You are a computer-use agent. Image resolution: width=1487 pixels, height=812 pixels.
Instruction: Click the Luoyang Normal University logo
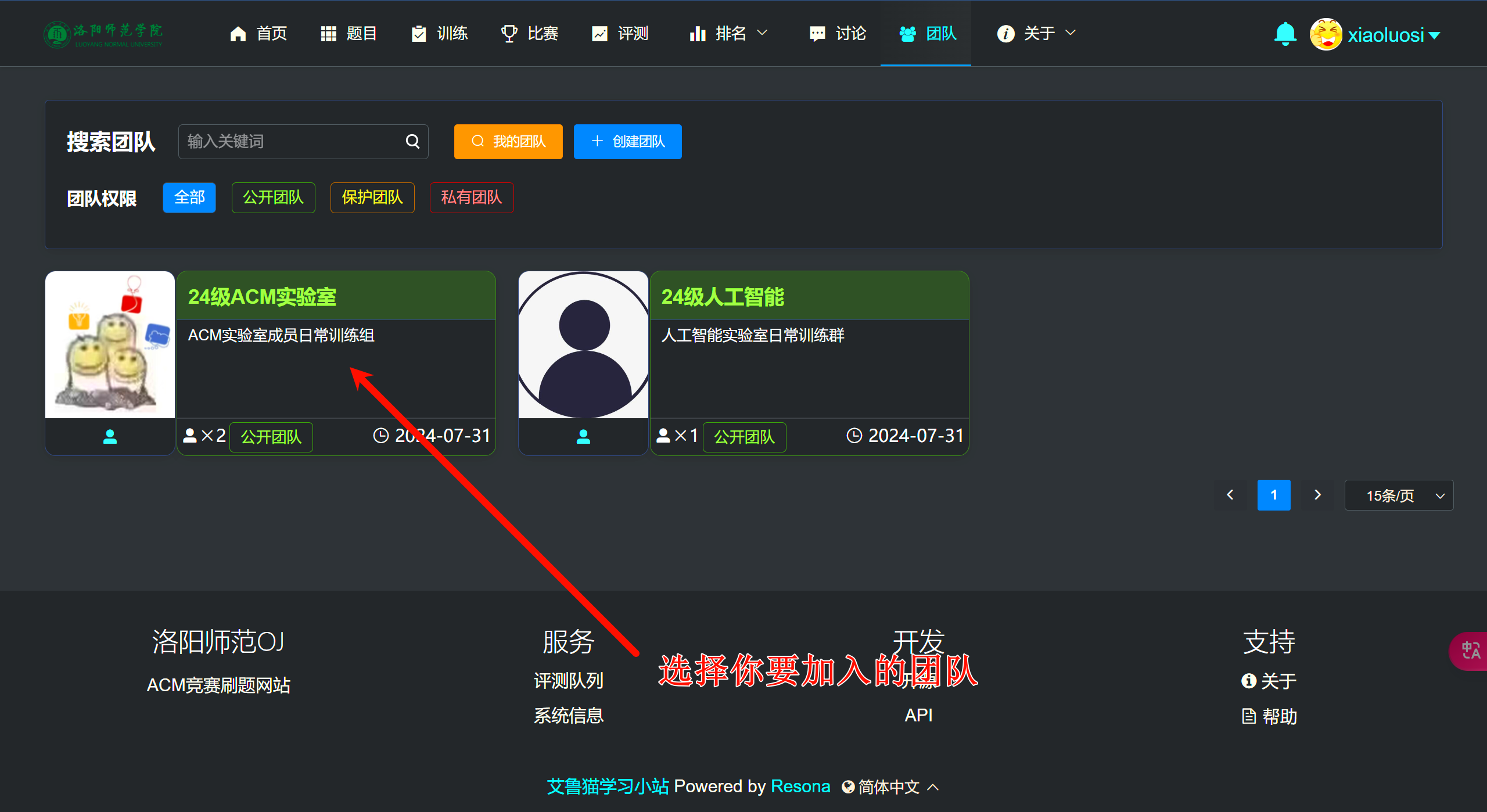[103, 34]
